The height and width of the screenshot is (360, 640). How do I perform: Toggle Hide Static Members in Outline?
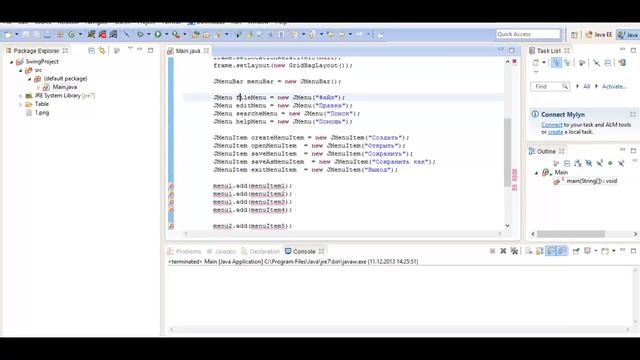pyautogui.click(x=600, y=163)
